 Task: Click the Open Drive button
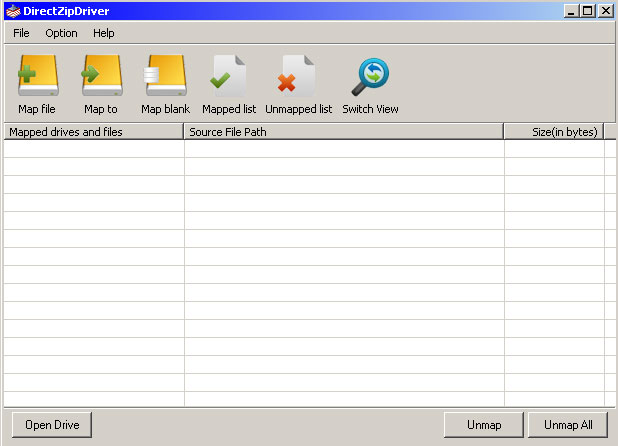click(52, 425)
